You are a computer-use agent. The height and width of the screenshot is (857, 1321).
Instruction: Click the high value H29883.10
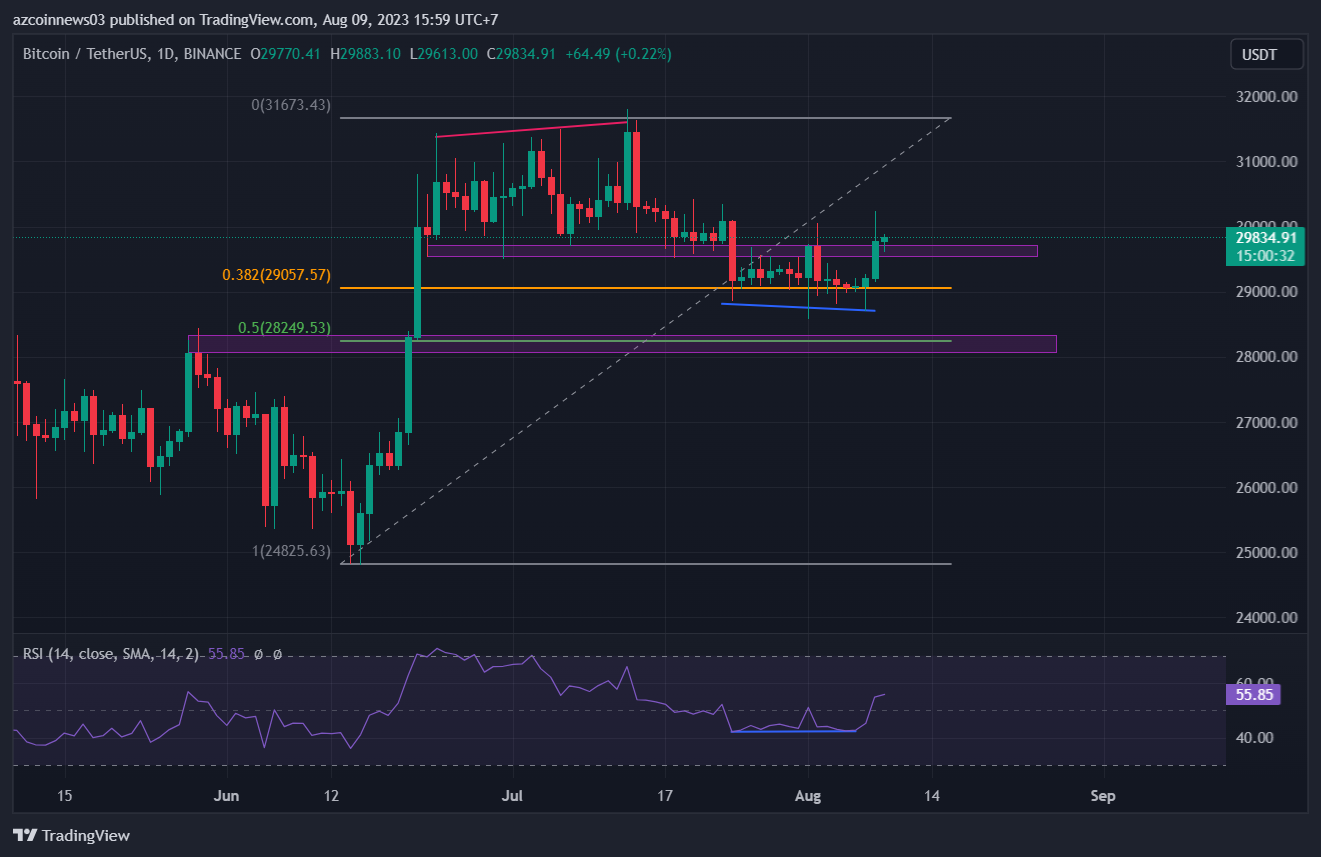[365, 54]
